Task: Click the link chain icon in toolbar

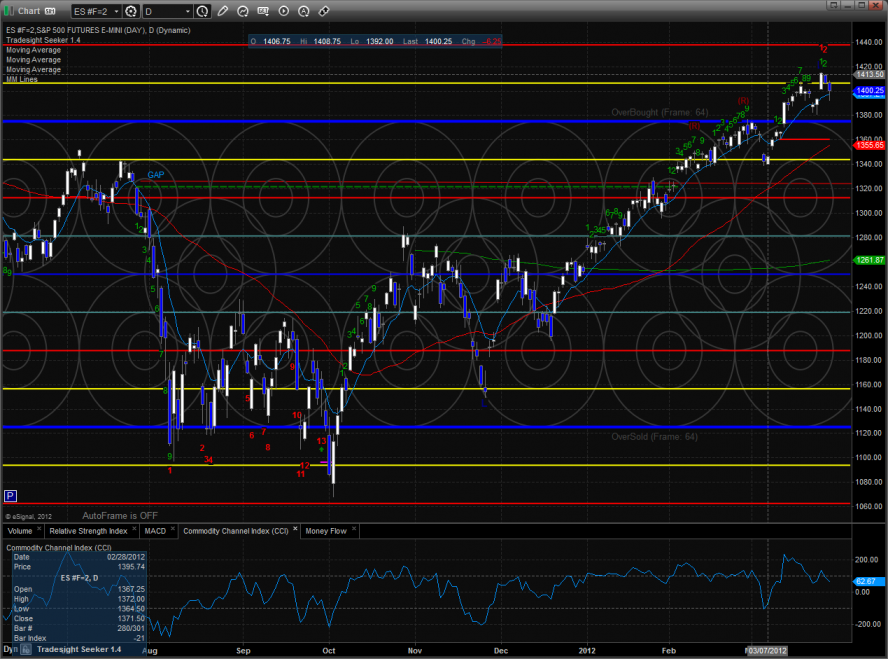Action: (x=325, y=11)
